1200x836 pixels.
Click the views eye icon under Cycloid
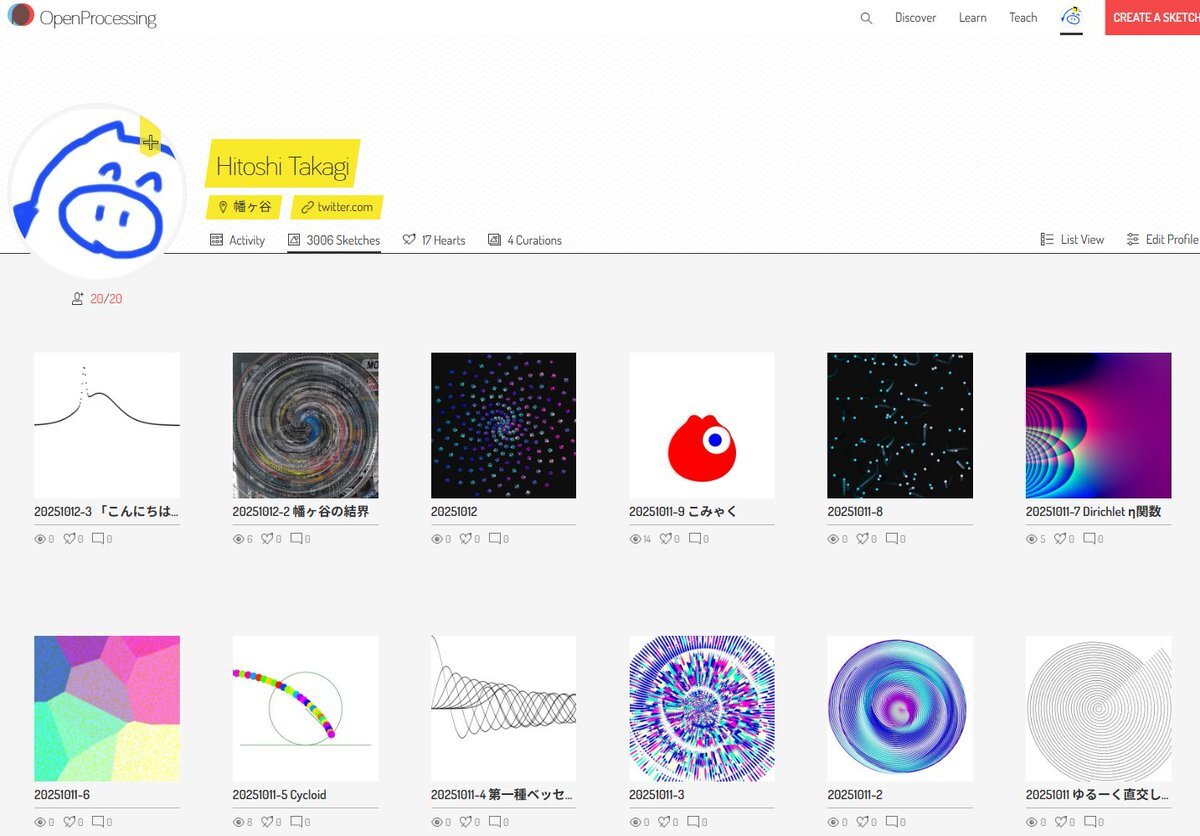click(x=239, y=822)
